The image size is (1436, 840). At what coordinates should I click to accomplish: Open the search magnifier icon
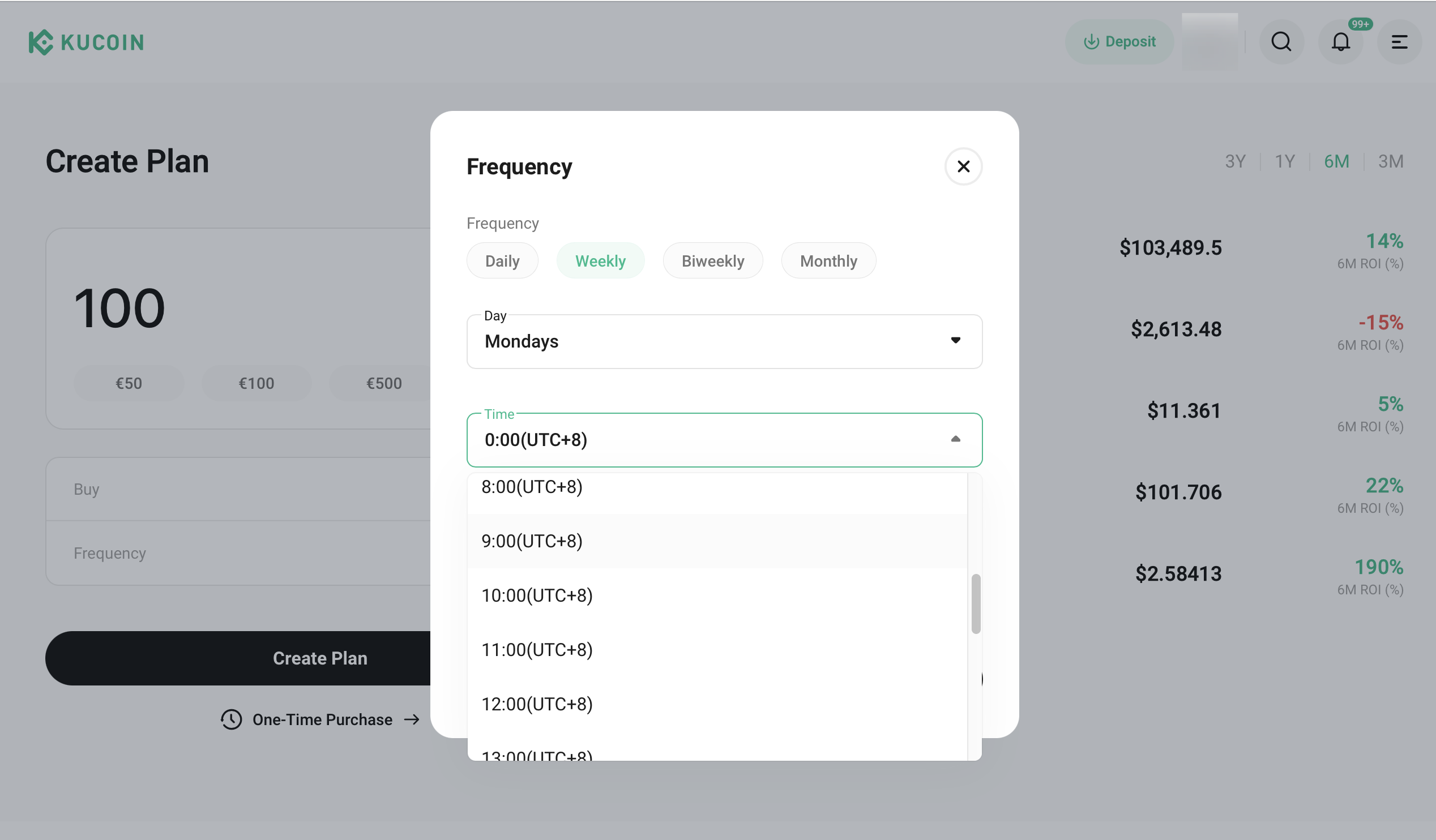[x=1281, y=41]
